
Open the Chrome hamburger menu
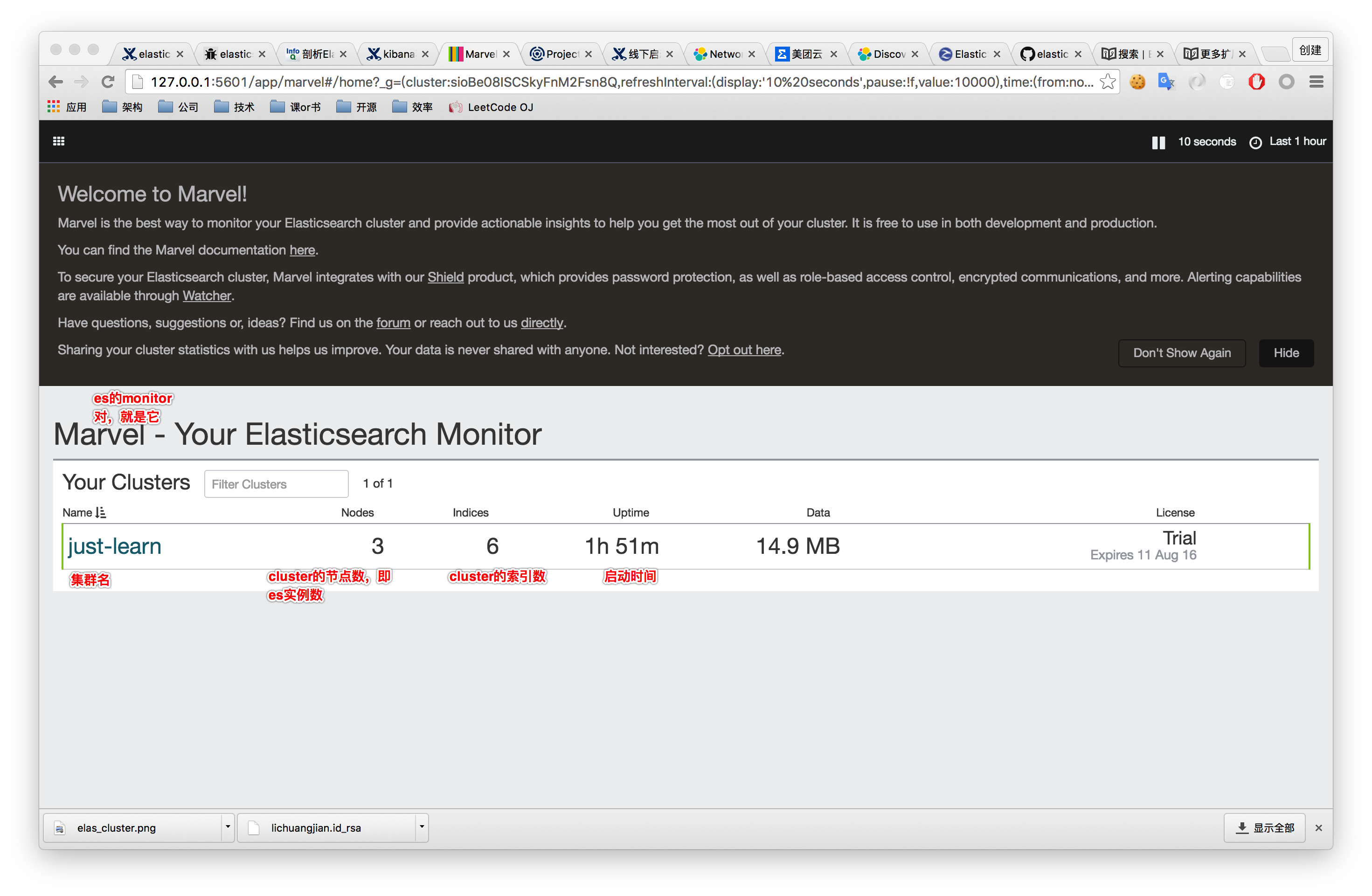click(x=1316, y=82)
